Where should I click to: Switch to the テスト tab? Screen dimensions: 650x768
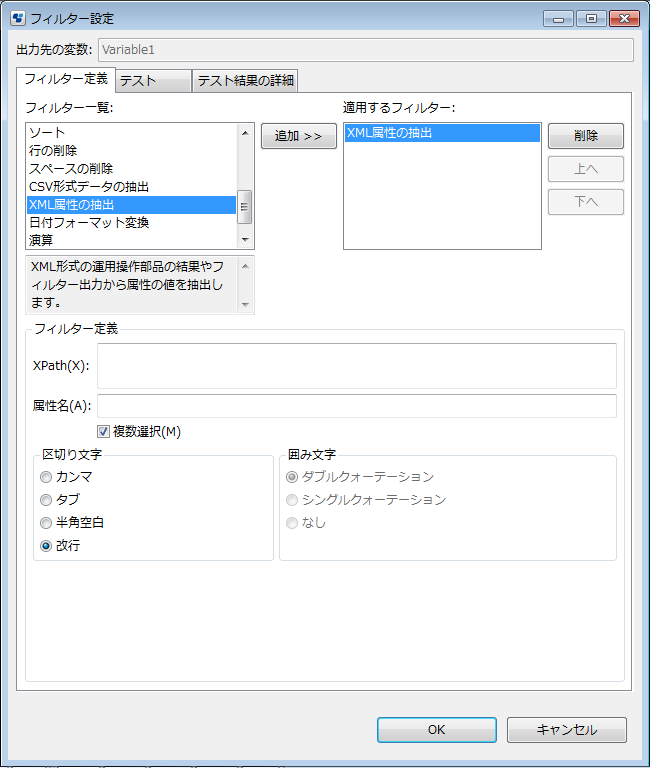pyautogui.click(x=153, y=80)
